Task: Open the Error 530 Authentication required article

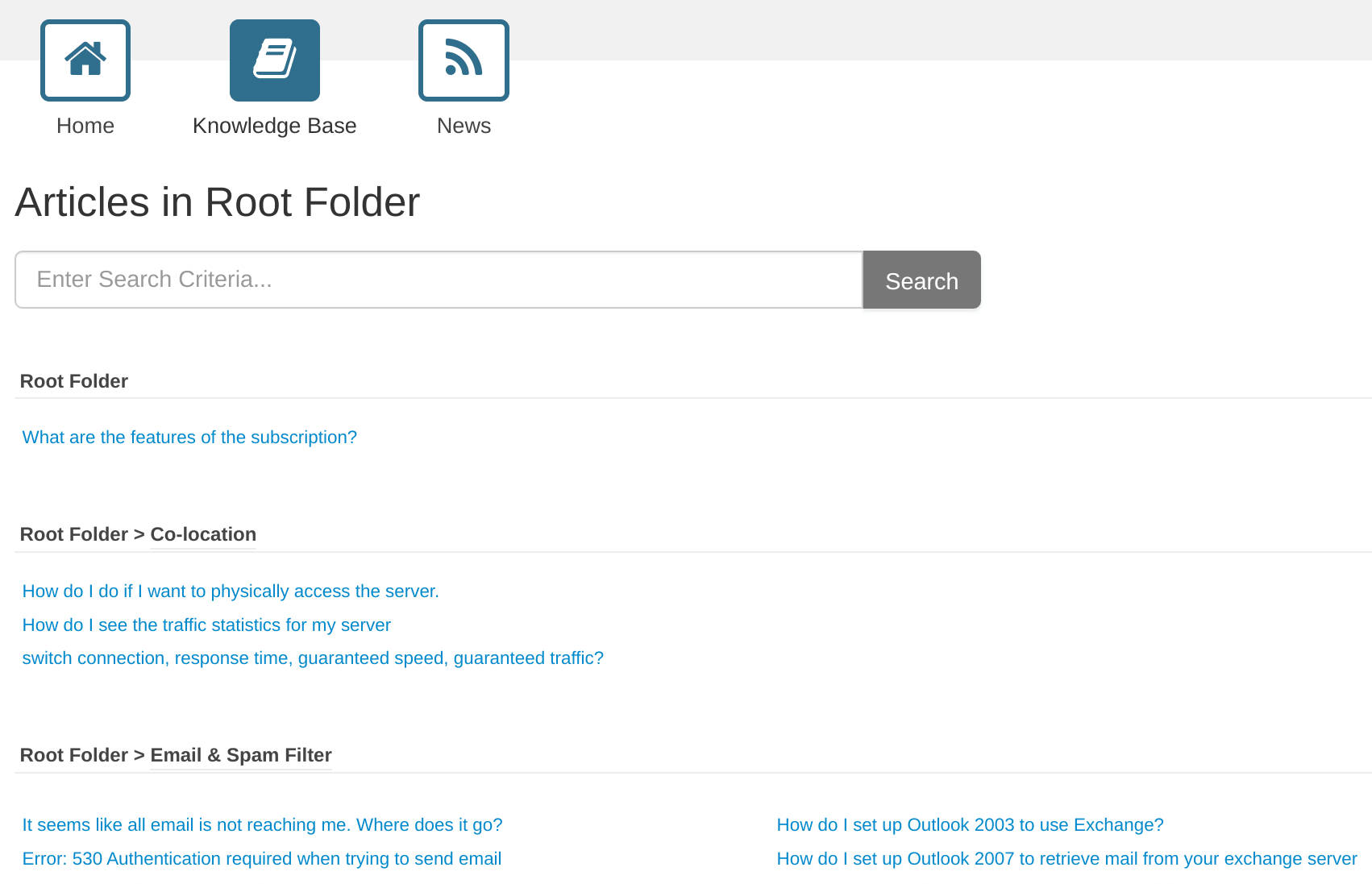Action: pyautogui.click(x=262, y=858)
